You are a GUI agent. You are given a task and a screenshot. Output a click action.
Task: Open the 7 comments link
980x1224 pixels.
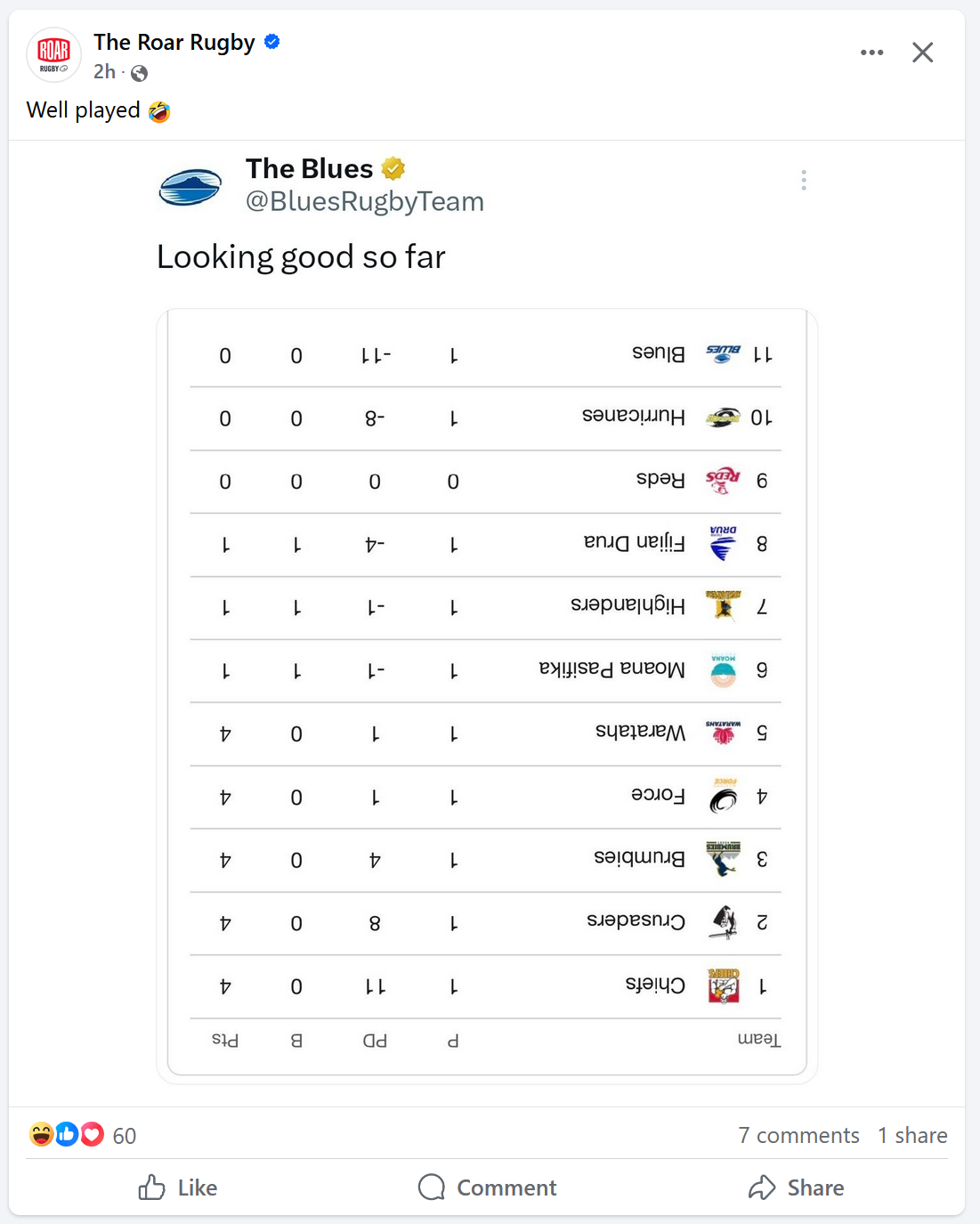tap(798, 1135)
